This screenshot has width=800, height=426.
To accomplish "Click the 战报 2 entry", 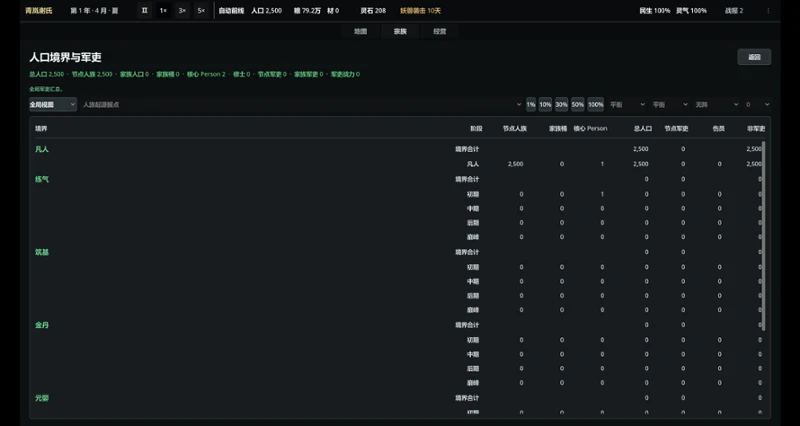I will (734, 10).
